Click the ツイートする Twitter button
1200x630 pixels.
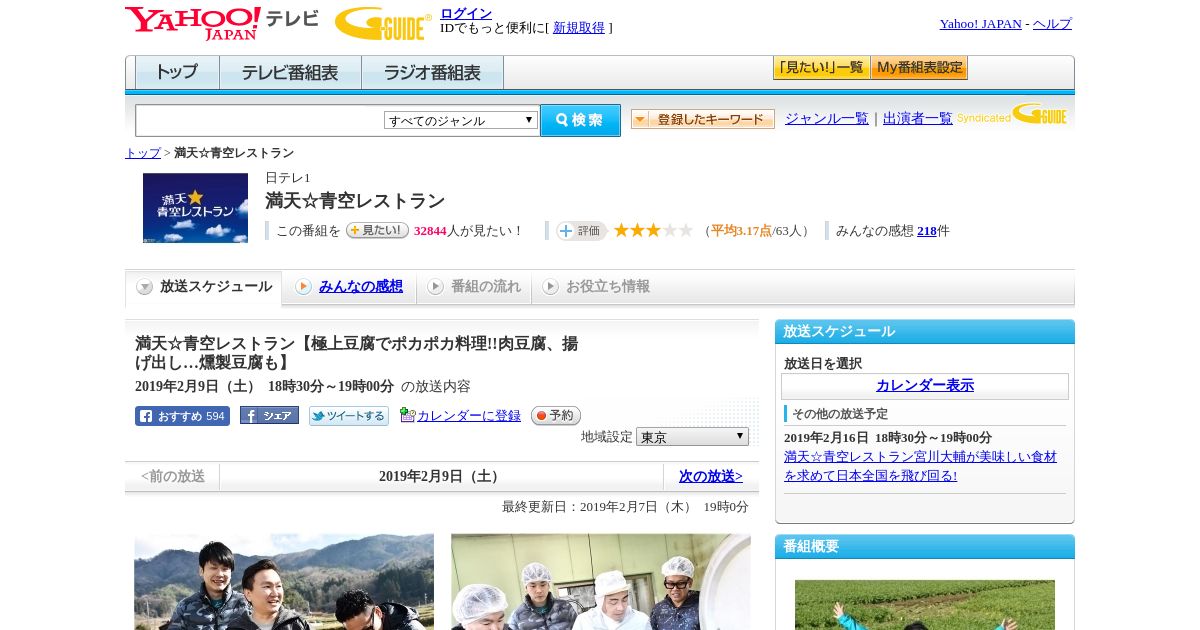(x=349, y=416)
